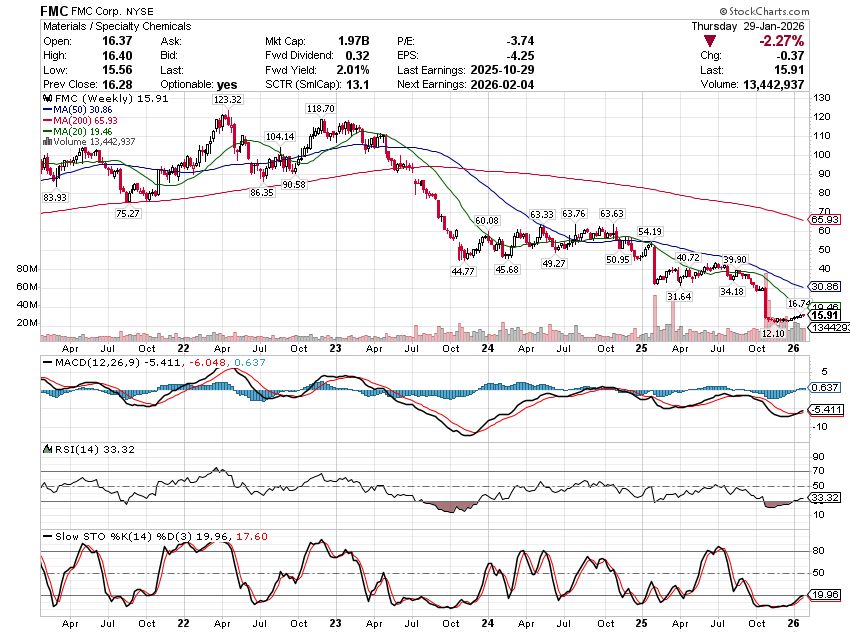Click the candlestick icon beside FMC (Weekly)
850x633 pixels.
pyautogui.click(x=47, y=100)
